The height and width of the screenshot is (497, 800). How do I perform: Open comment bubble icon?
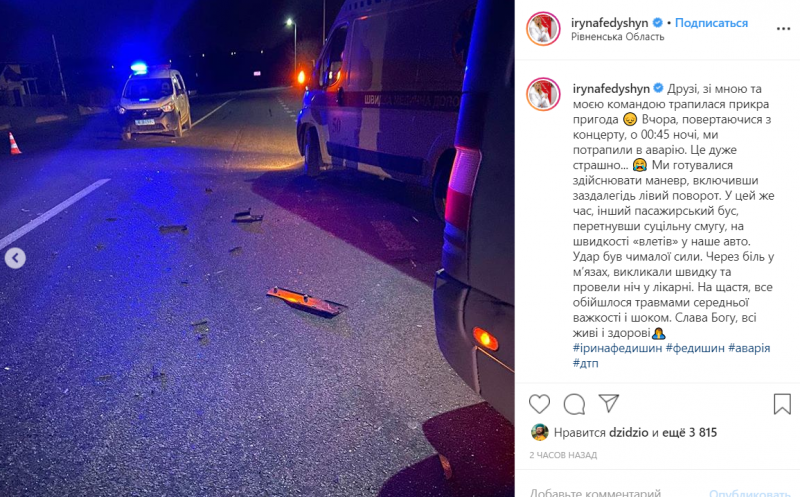(574, 404)
